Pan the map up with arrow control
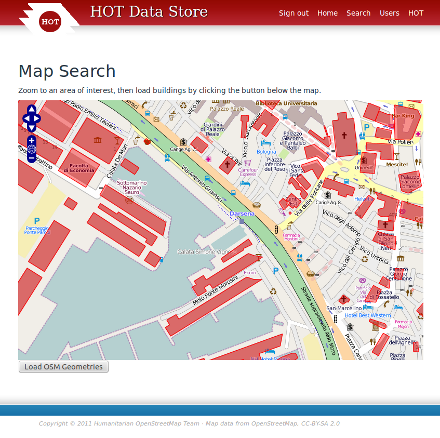The height and width of the screenshot is (438, 440). pos(31,110)
